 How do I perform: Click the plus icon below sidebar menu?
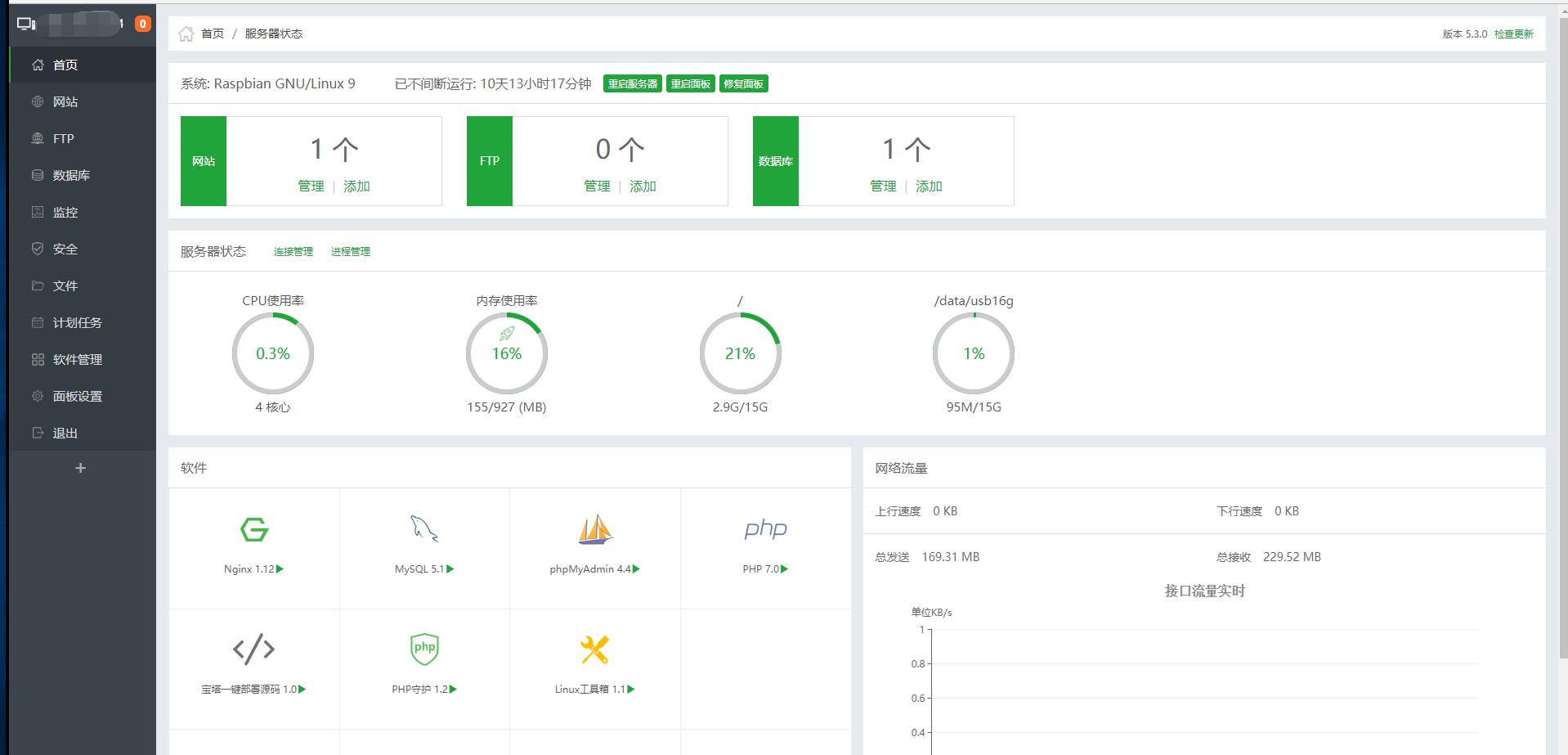coord(80,468)
